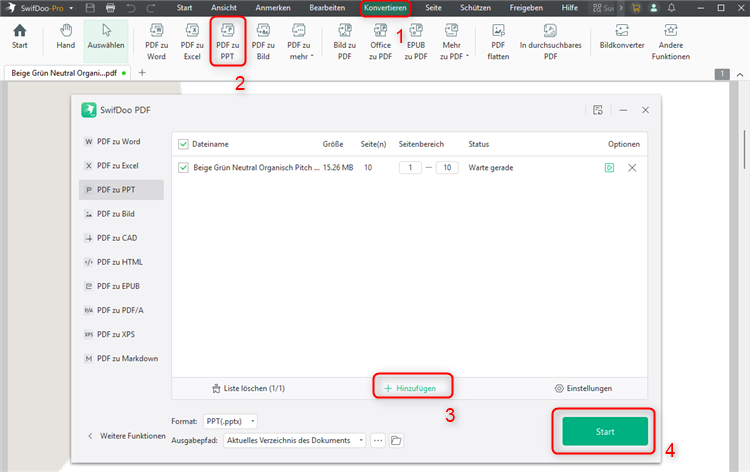Screen dimensions: 750x472
Task: Select PDF zu PDF/A in sidebar
Action: pos(121,310)
